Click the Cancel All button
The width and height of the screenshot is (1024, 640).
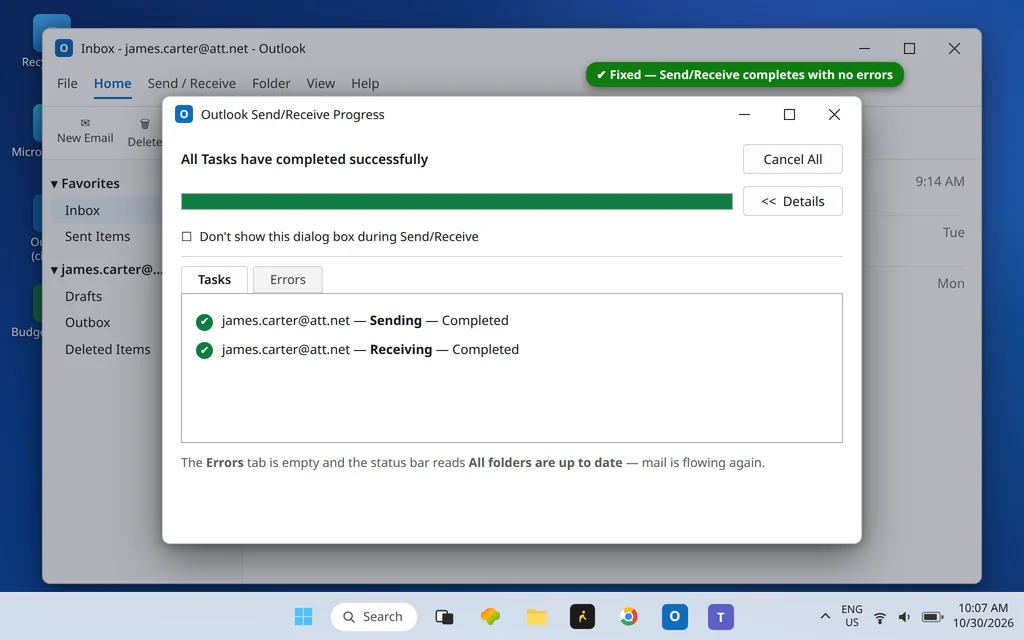click(x=793, y=159)
